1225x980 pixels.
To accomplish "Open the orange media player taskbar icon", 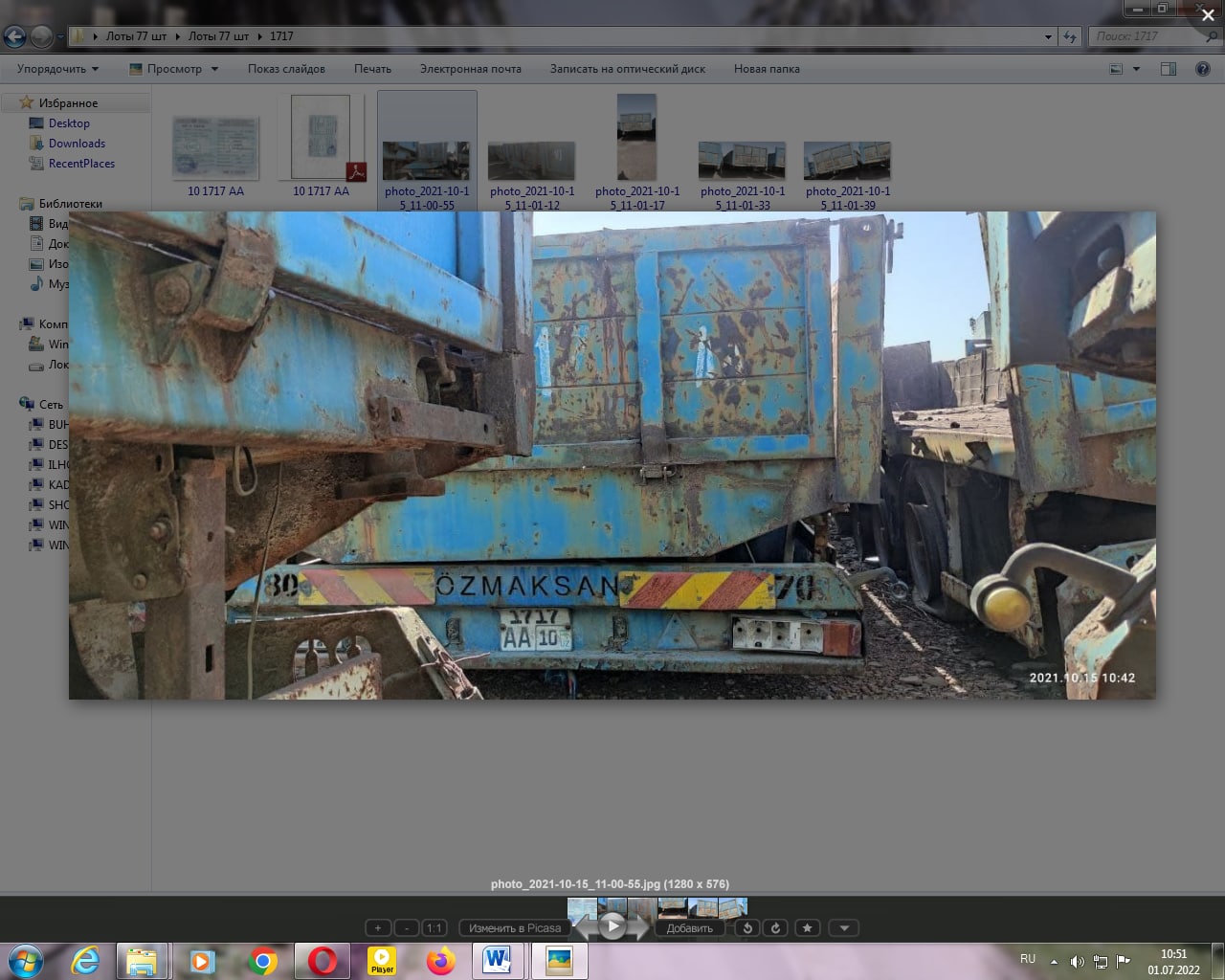I will click(x=201, y=961).
